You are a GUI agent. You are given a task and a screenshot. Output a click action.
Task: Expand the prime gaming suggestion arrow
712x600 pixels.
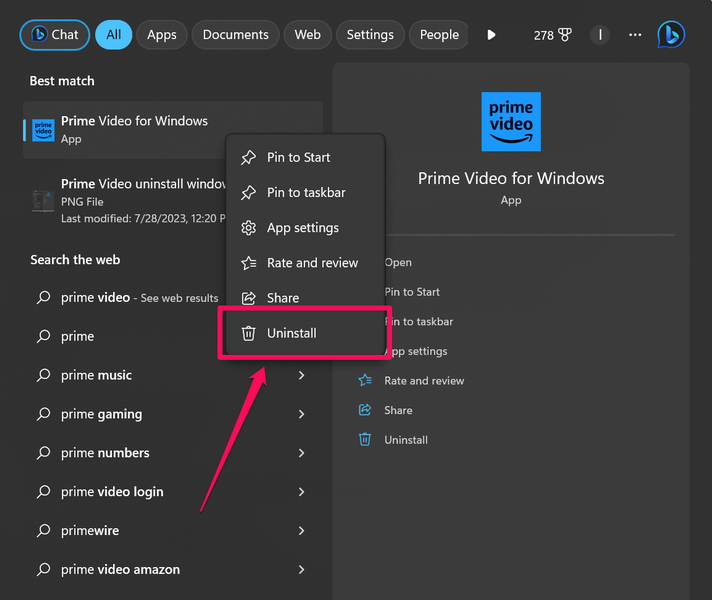point(302,415)
